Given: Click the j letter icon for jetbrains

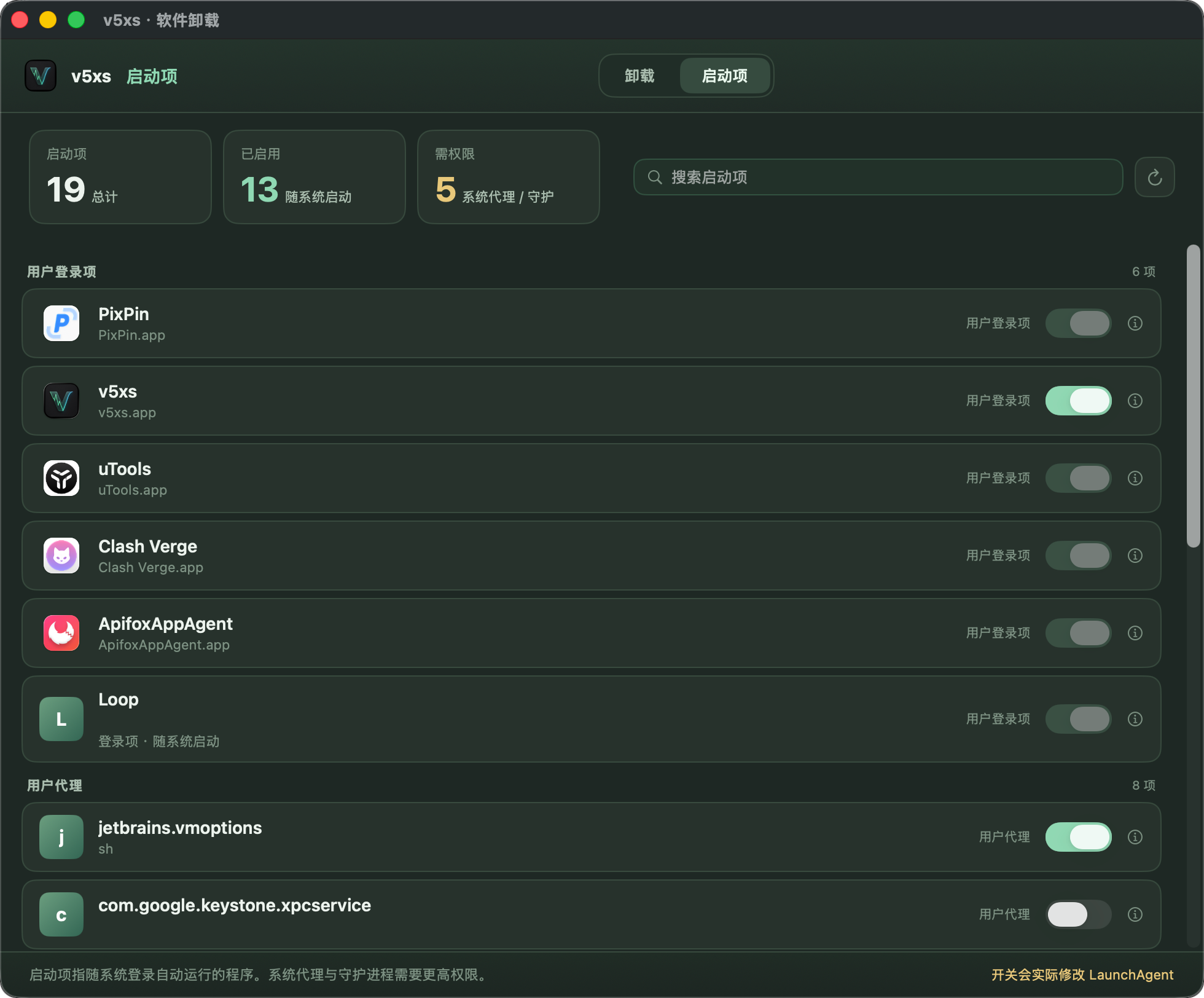Looking at the screenshot, I should [x=61, y=837].
